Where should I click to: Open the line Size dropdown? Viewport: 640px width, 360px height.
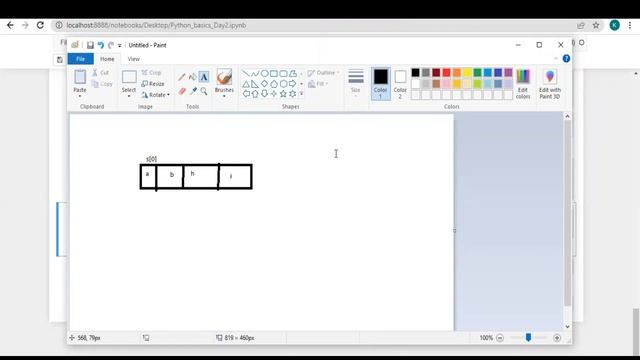[356, 83]
